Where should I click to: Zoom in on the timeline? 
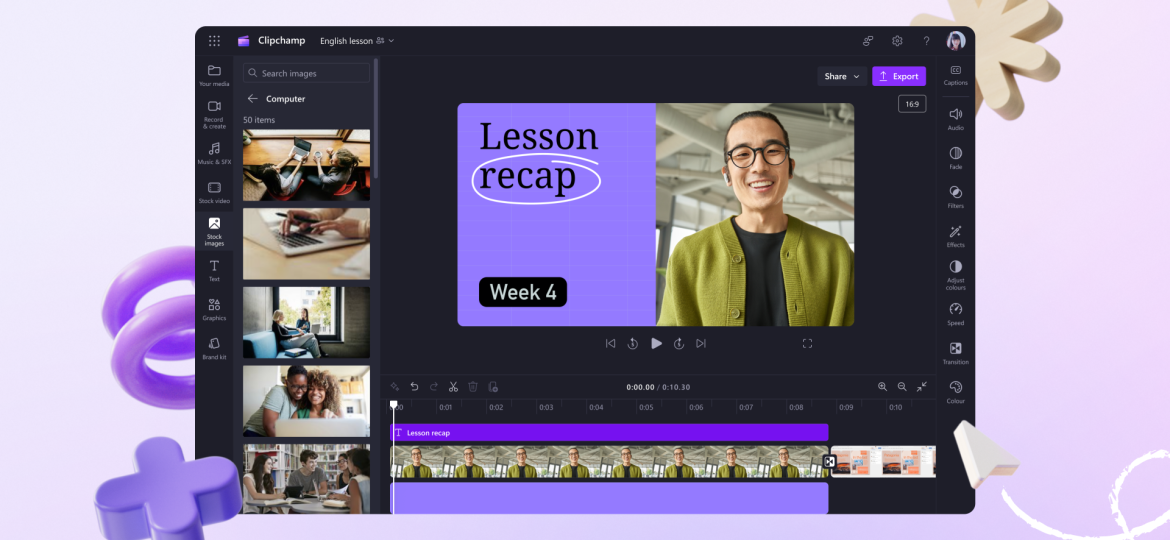[882, 386]
